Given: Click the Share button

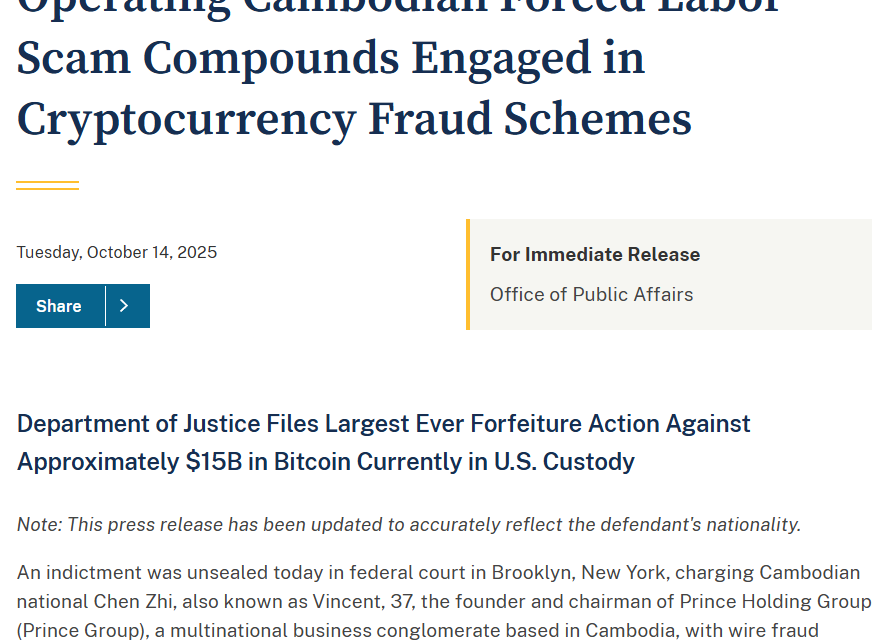Looking at the screenshot, I should (x=60, y=306).
